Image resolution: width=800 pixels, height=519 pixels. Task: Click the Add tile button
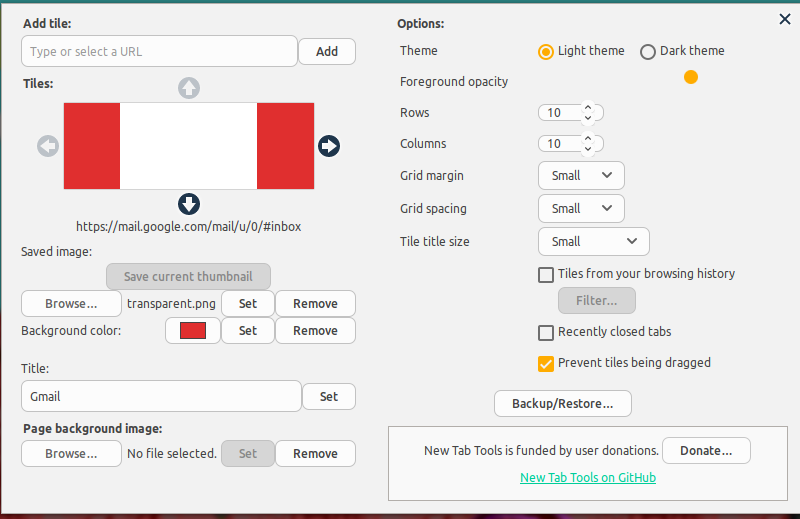(x=327, y=52)
